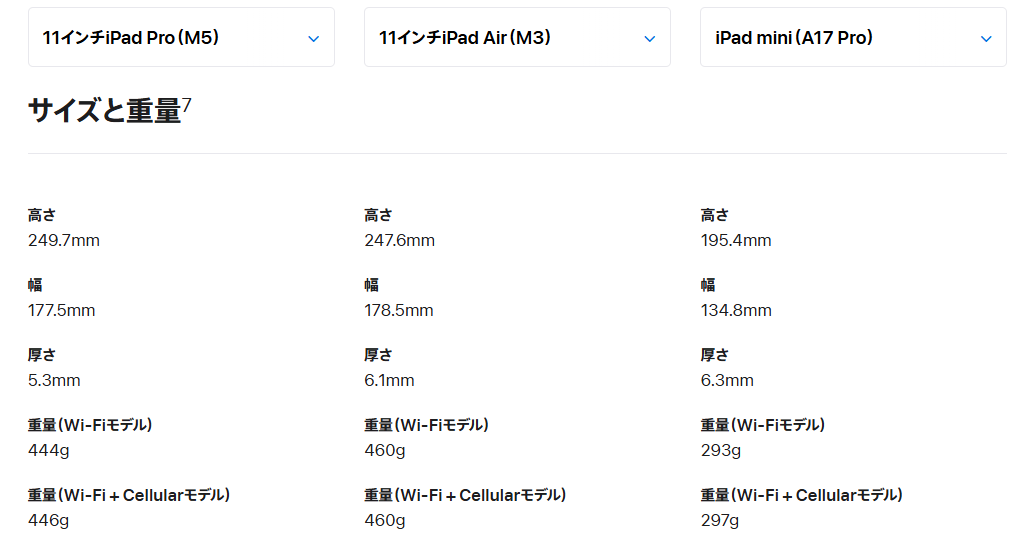
Task: Select iPad Air height value 247.6mm
Action: [399, 240]
